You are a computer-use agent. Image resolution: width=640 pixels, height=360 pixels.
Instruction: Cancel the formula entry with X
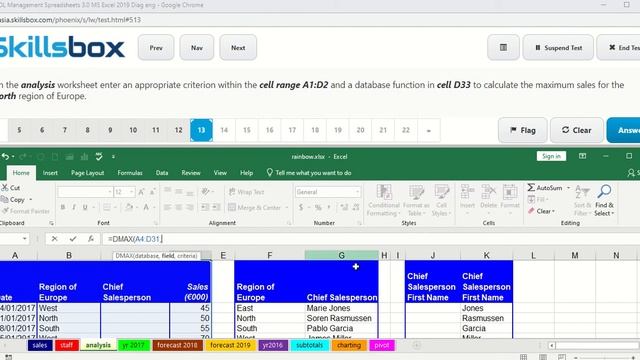coord(54,239)
